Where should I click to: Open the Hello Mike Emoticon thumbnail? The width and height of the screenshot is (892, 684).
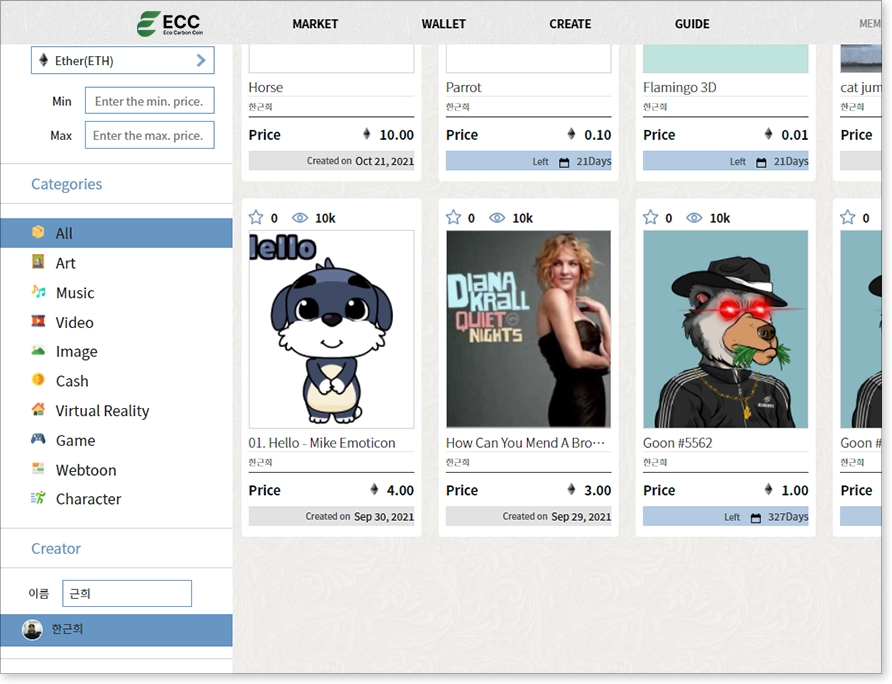click(332, 329)
